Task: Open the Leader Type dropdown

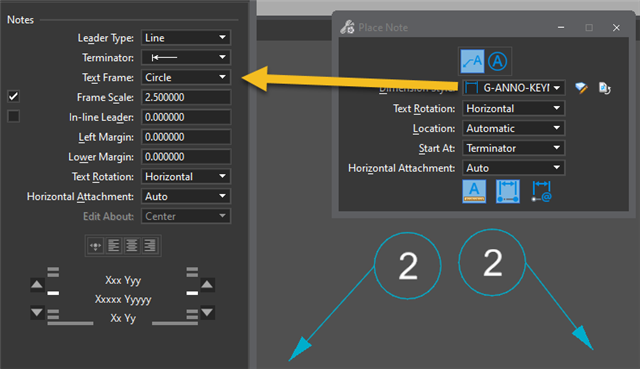Action: (186, 38)
